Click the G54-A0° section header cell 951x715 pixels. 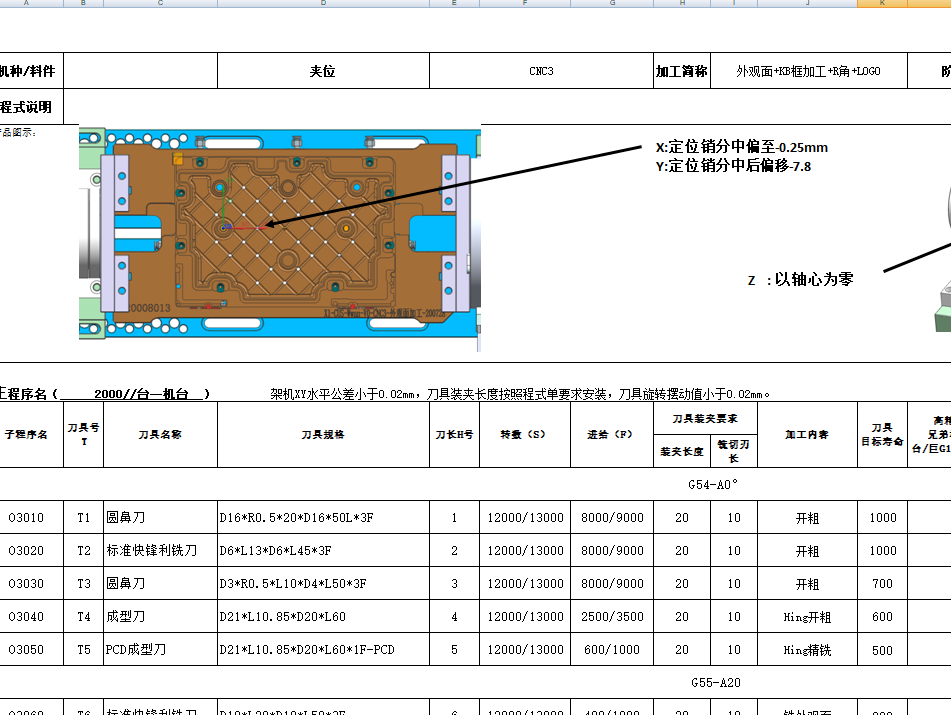pos(712,484)
